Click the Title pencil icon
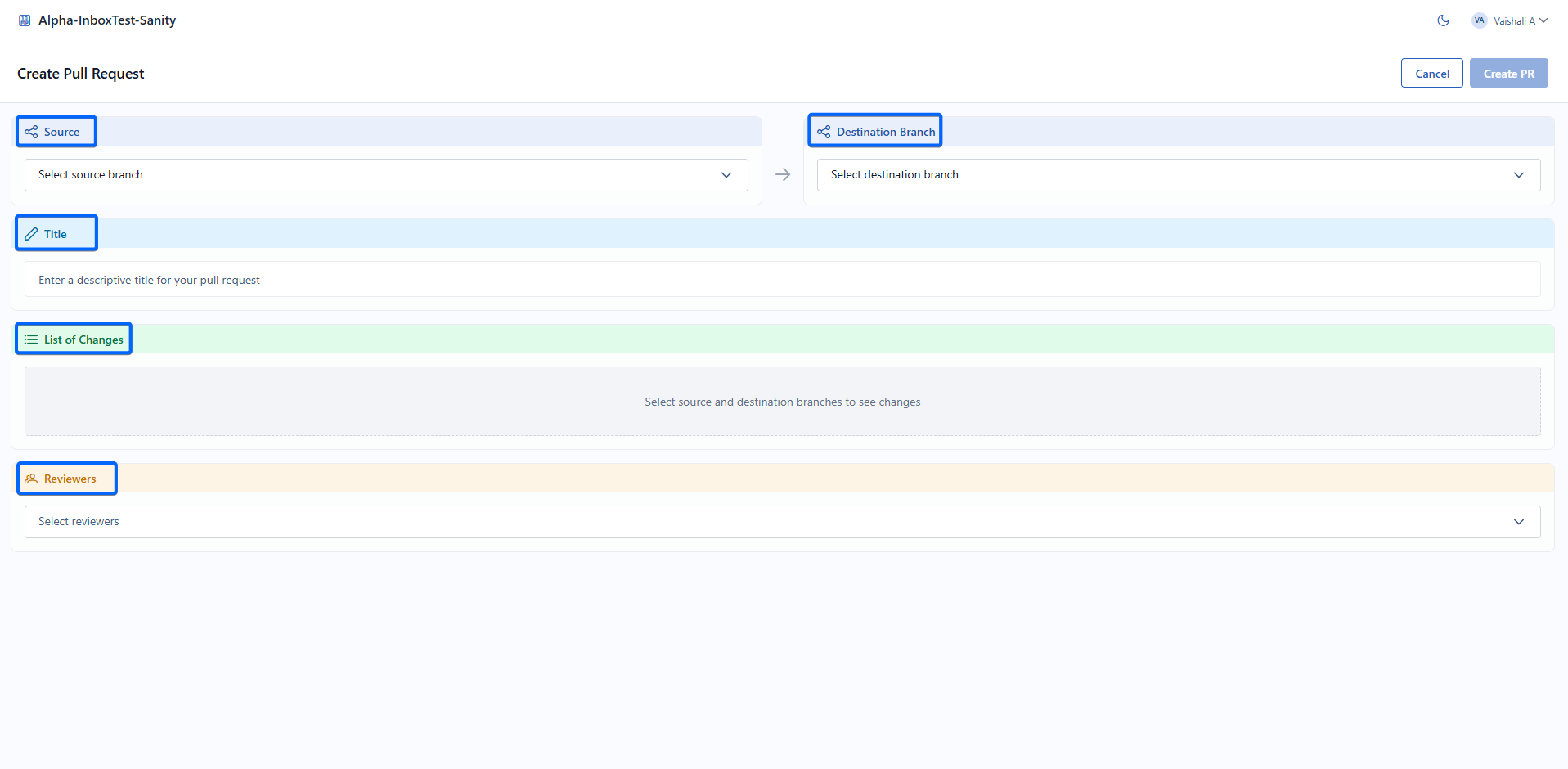The image size is (1568, 769). click(31, 234)
